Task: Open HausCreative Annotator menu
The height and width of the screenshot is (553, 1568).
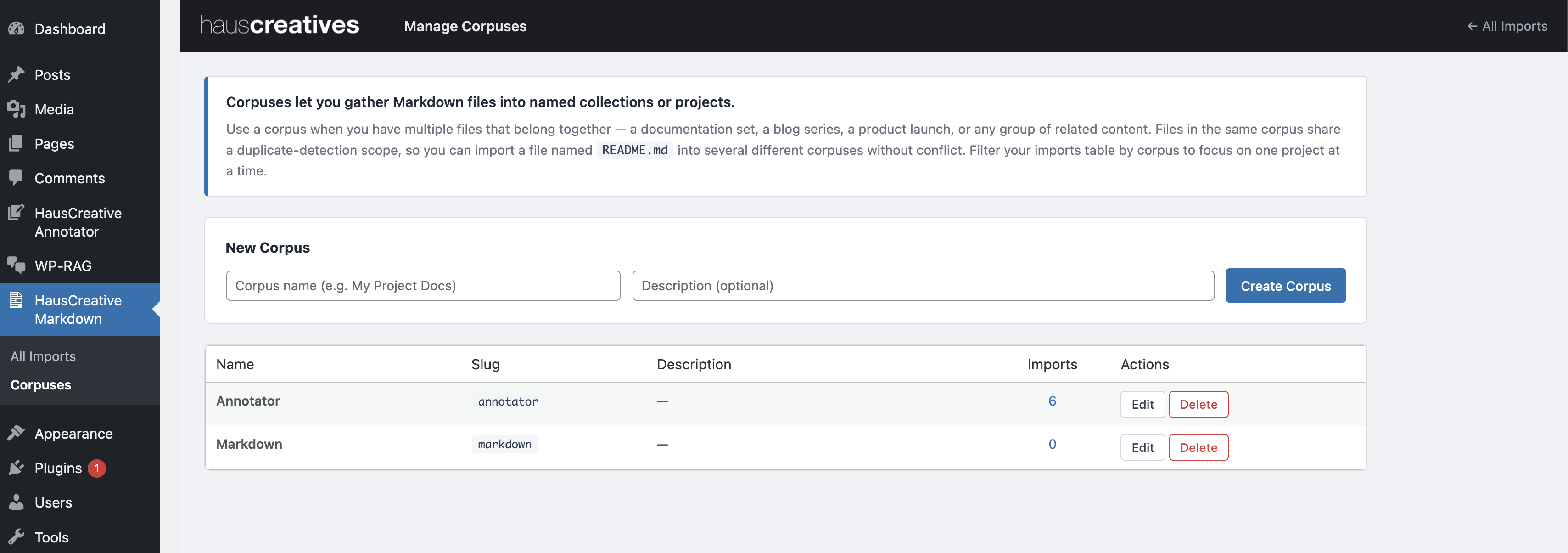Action: (x=78, y=222)
